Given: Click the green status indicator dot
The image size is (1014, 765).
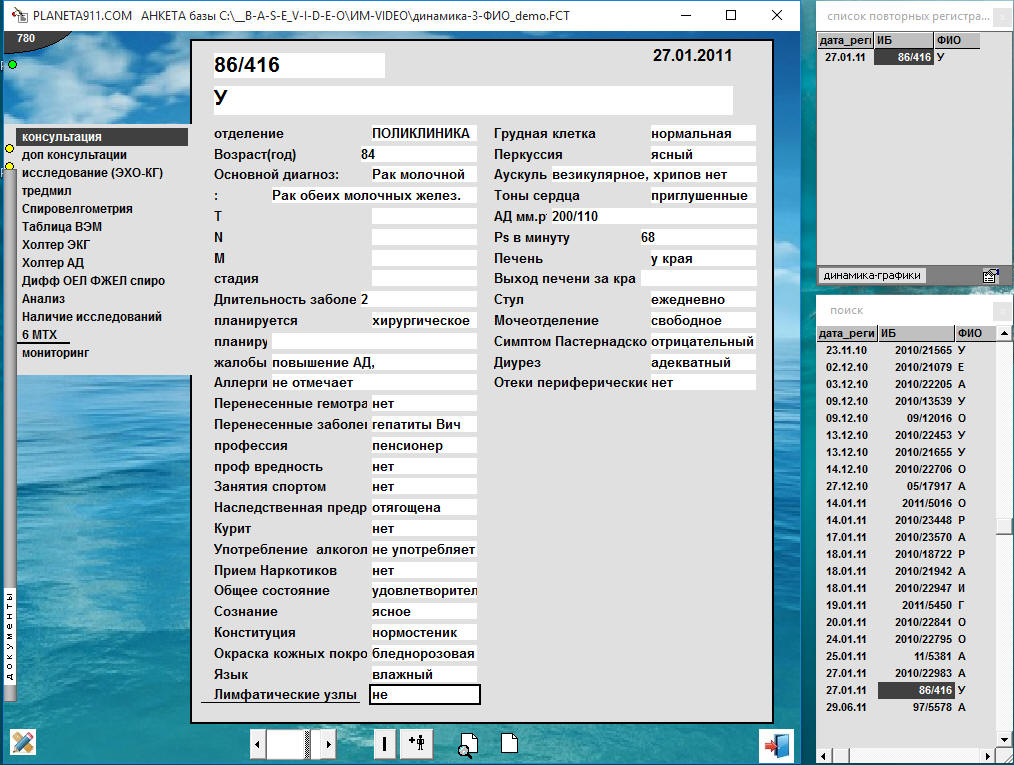Looking at the screenshot, I should (12, 65).
